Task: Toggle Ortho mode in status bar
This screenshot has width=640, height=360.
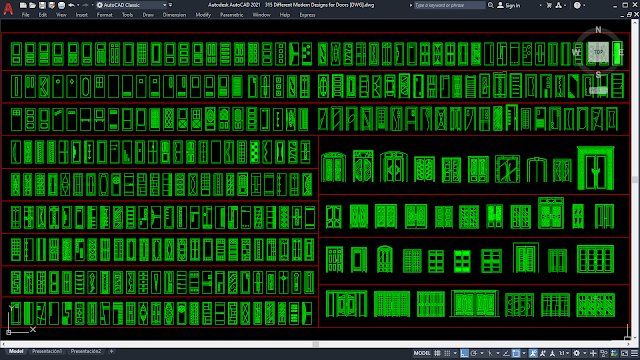Action: click(464, 353)
